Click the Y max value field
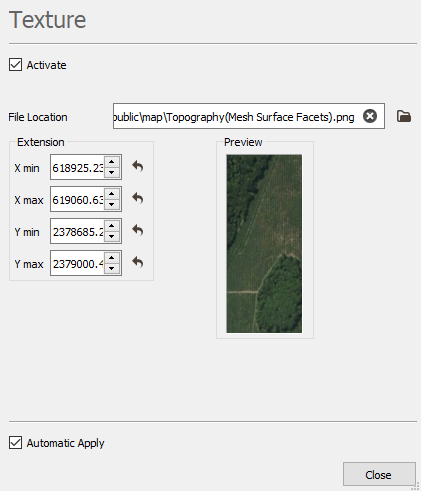This screenshot has width=421, height=491. [x=77, y=263]
